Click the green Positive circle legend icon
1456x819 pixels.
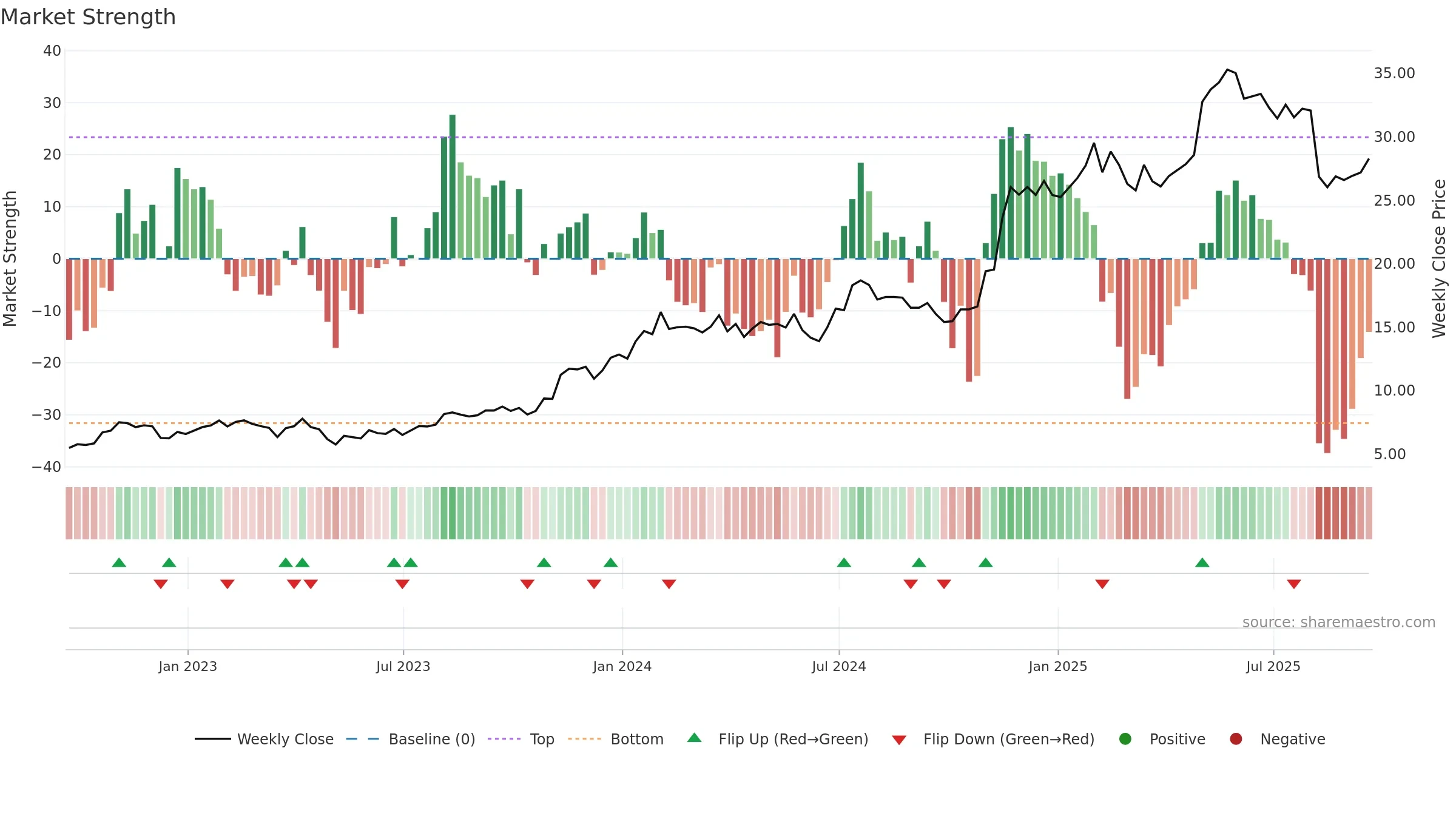point(1125,739)
